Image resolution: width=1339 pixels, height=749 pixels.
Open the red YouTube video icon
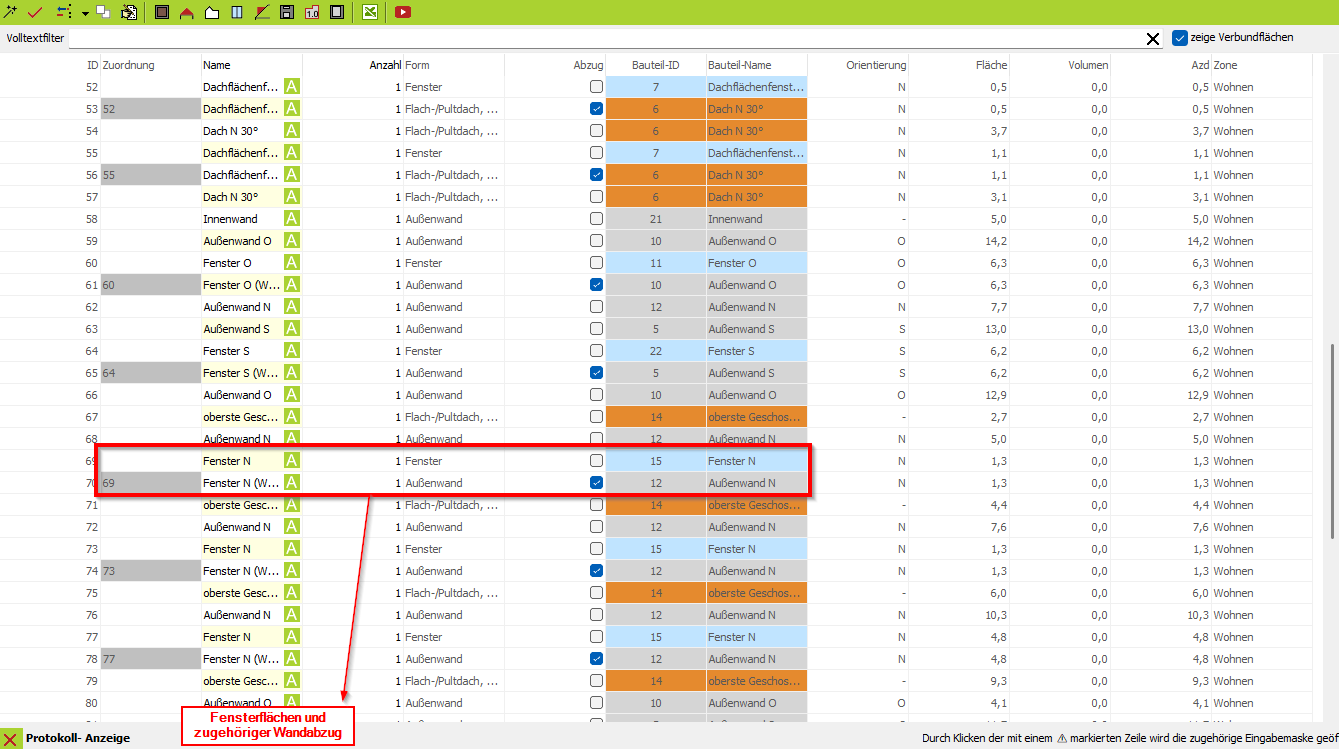tap(403, 12)
